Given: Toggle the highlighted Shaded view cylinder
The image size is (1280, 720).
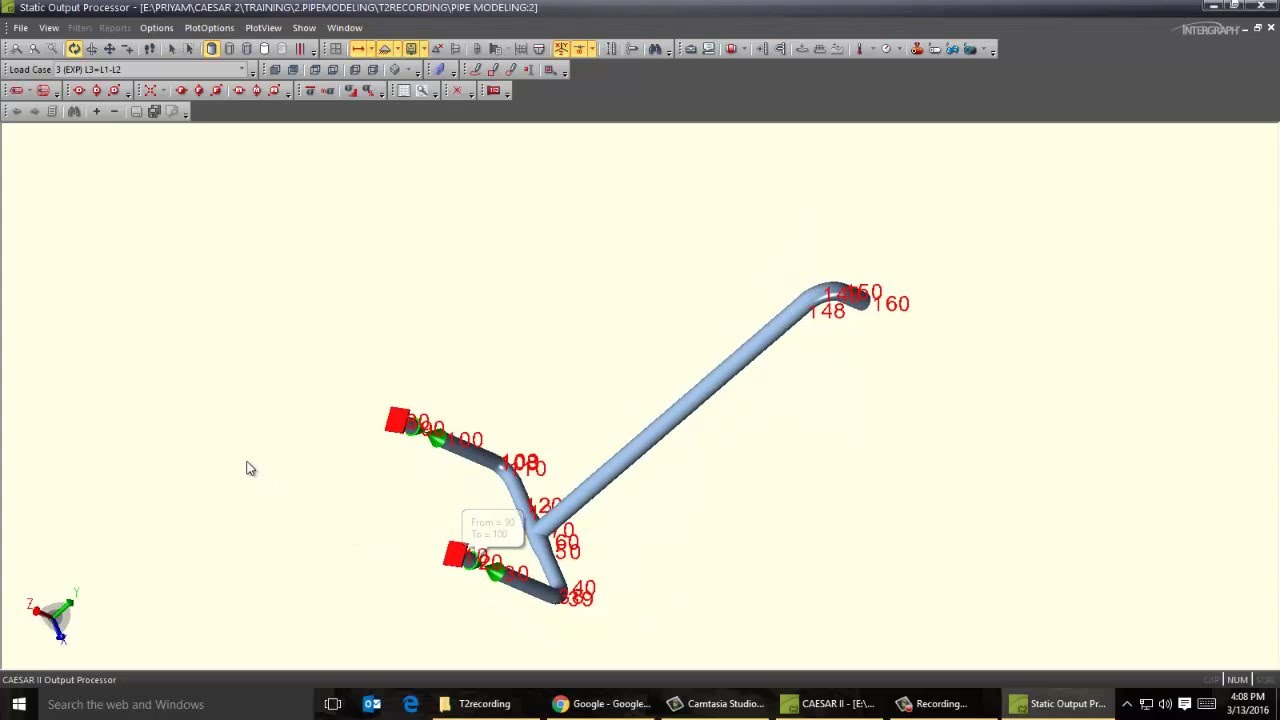Looking at the screenshot, I should coord(212,48).
